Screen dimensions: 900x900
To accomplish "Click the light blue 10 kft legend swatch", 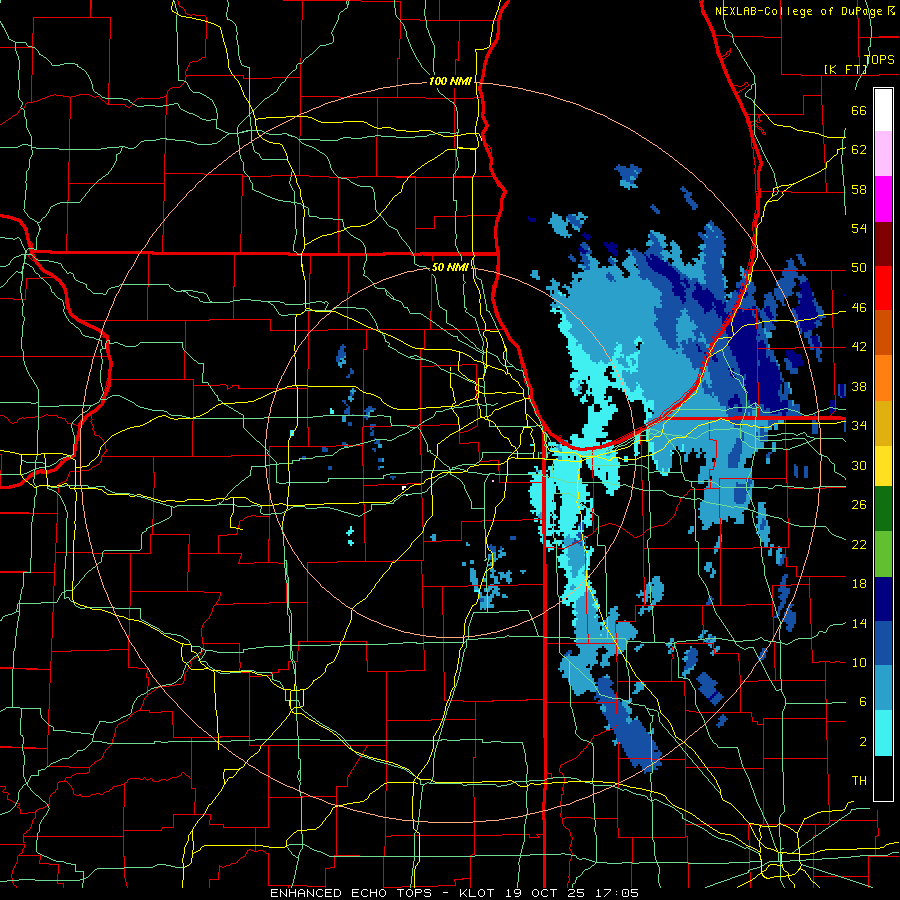I will coord(883,688).
